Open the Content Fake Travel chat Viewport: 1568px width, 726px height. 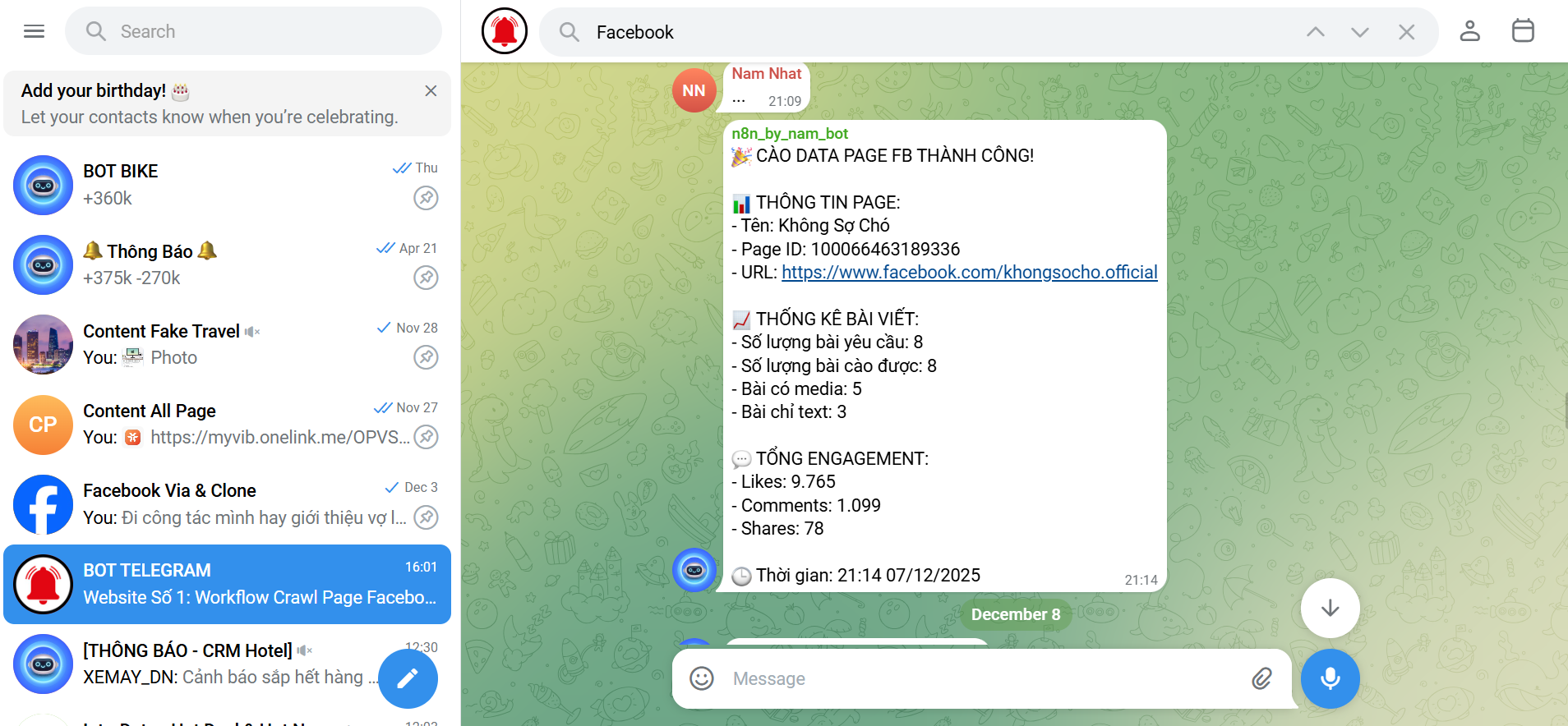(x=227, y=344)
